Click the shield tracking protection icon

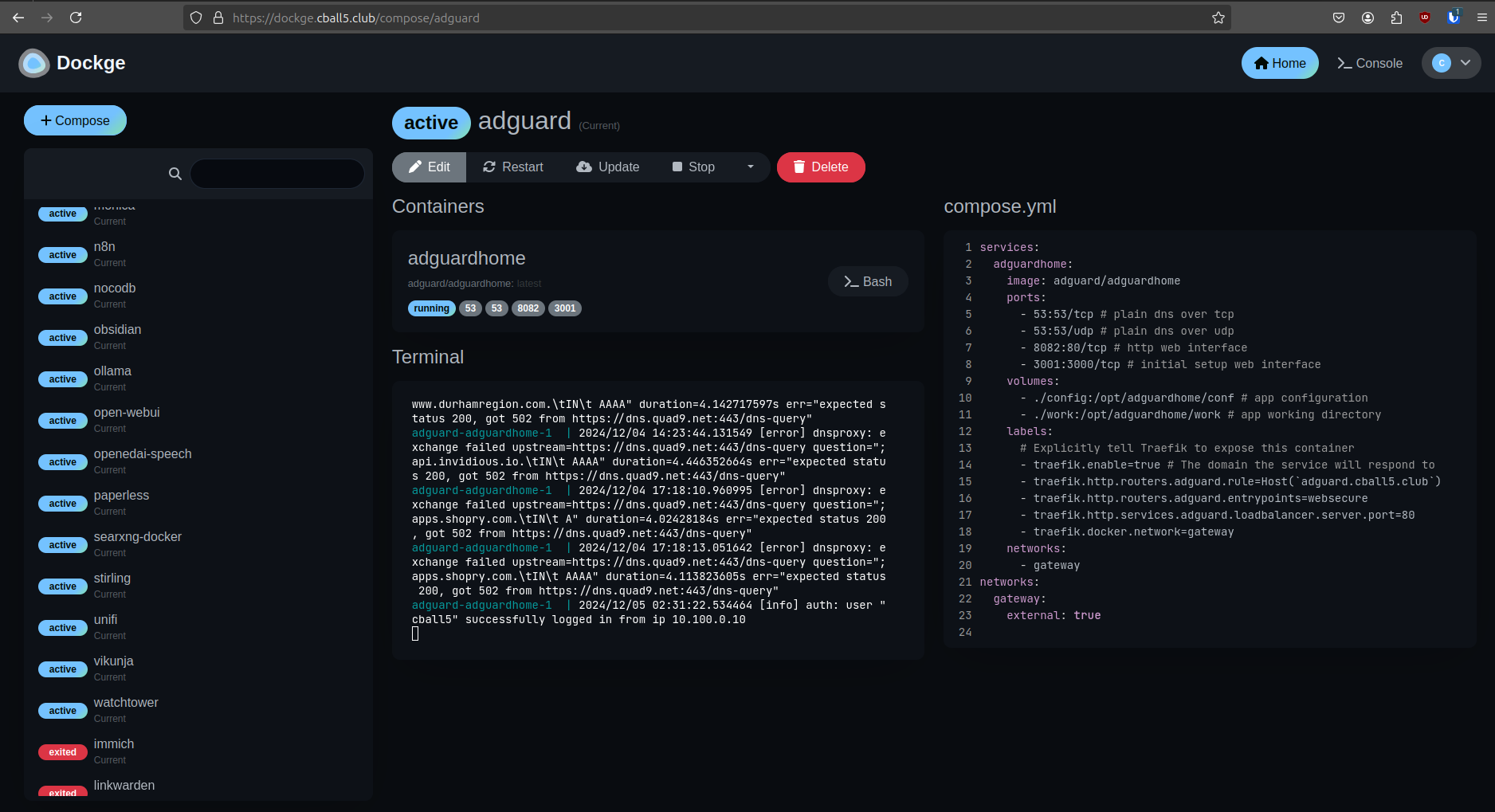coord(196,18)
